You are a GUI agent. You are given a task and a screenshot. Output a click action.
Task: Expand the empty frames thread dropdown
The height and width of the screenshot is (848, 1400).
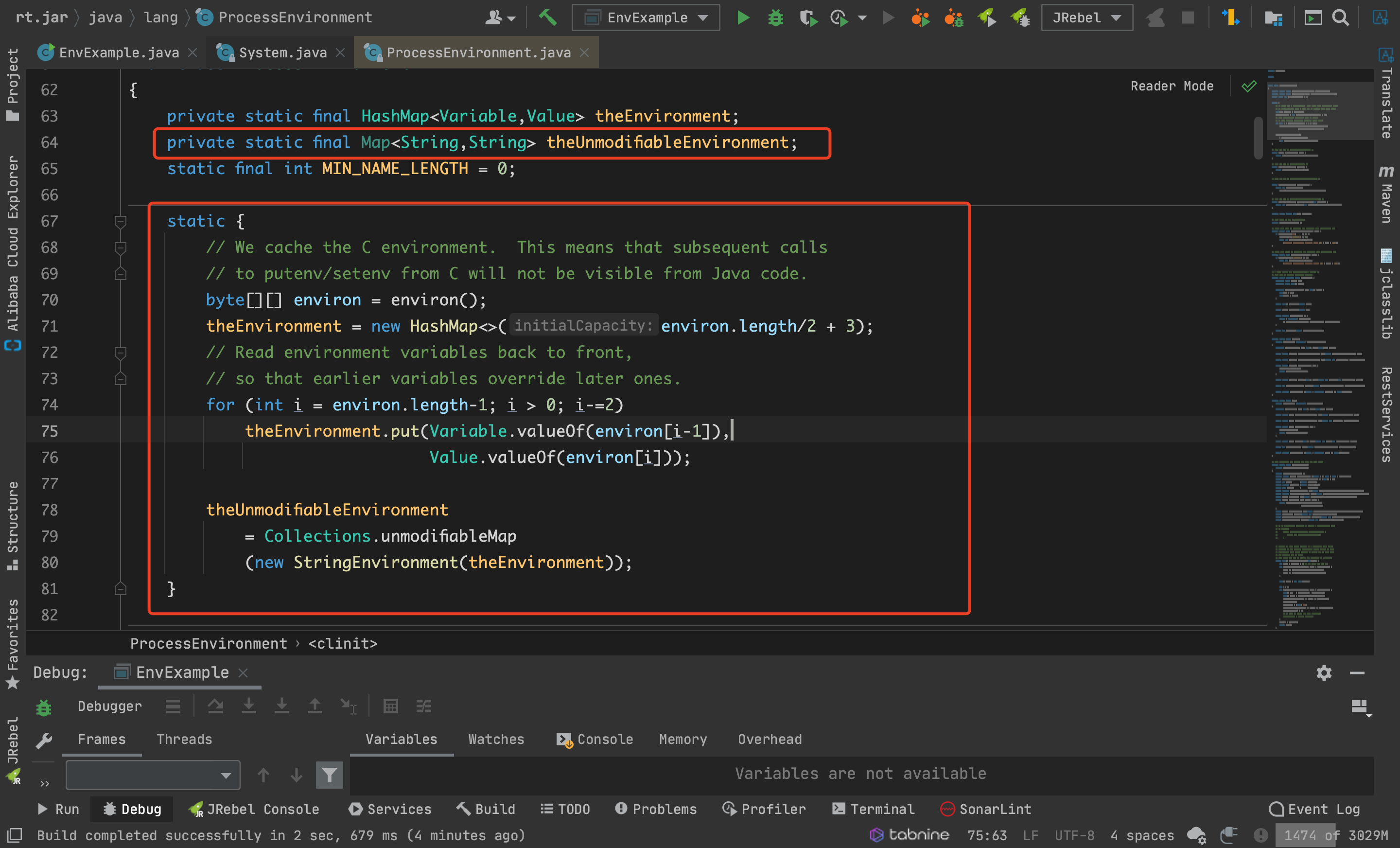pyautogui.click(x=153, y=775)
